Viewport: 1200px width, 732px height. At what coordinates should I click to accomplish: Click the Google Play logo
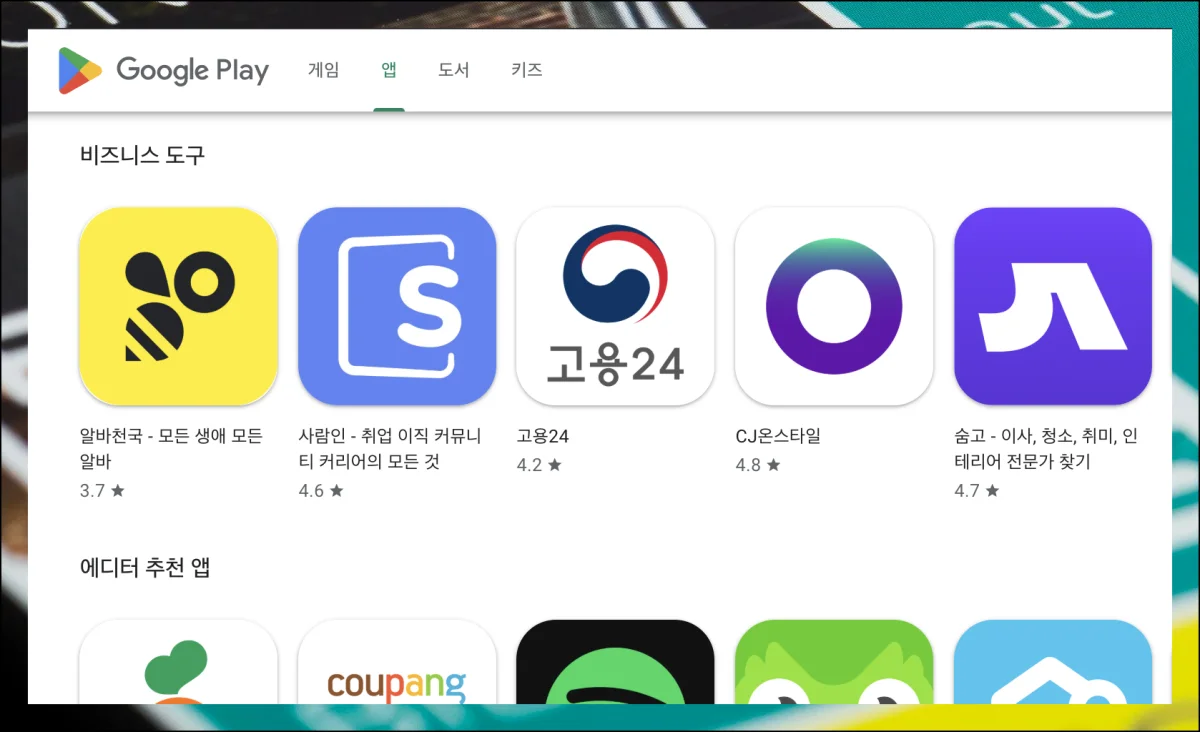164,70
